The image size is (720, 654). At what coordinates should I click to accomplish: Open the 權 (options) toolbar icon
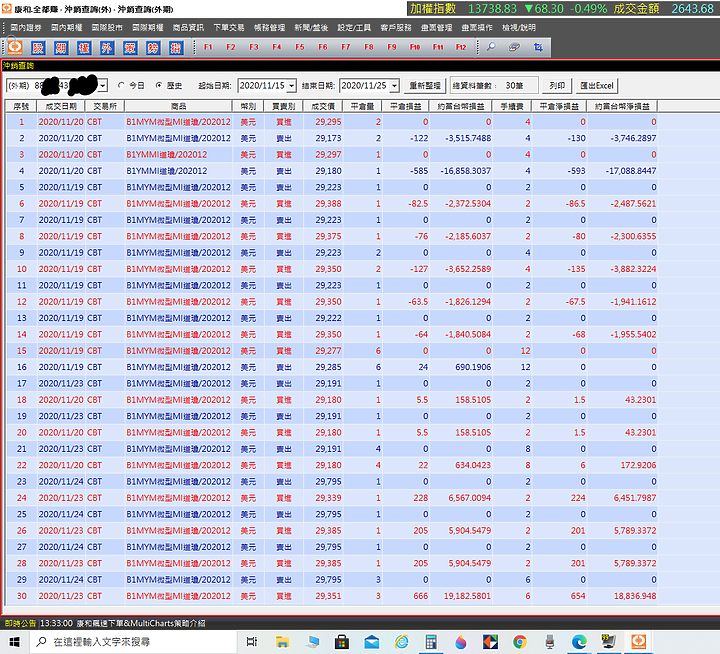pos(84,47)
